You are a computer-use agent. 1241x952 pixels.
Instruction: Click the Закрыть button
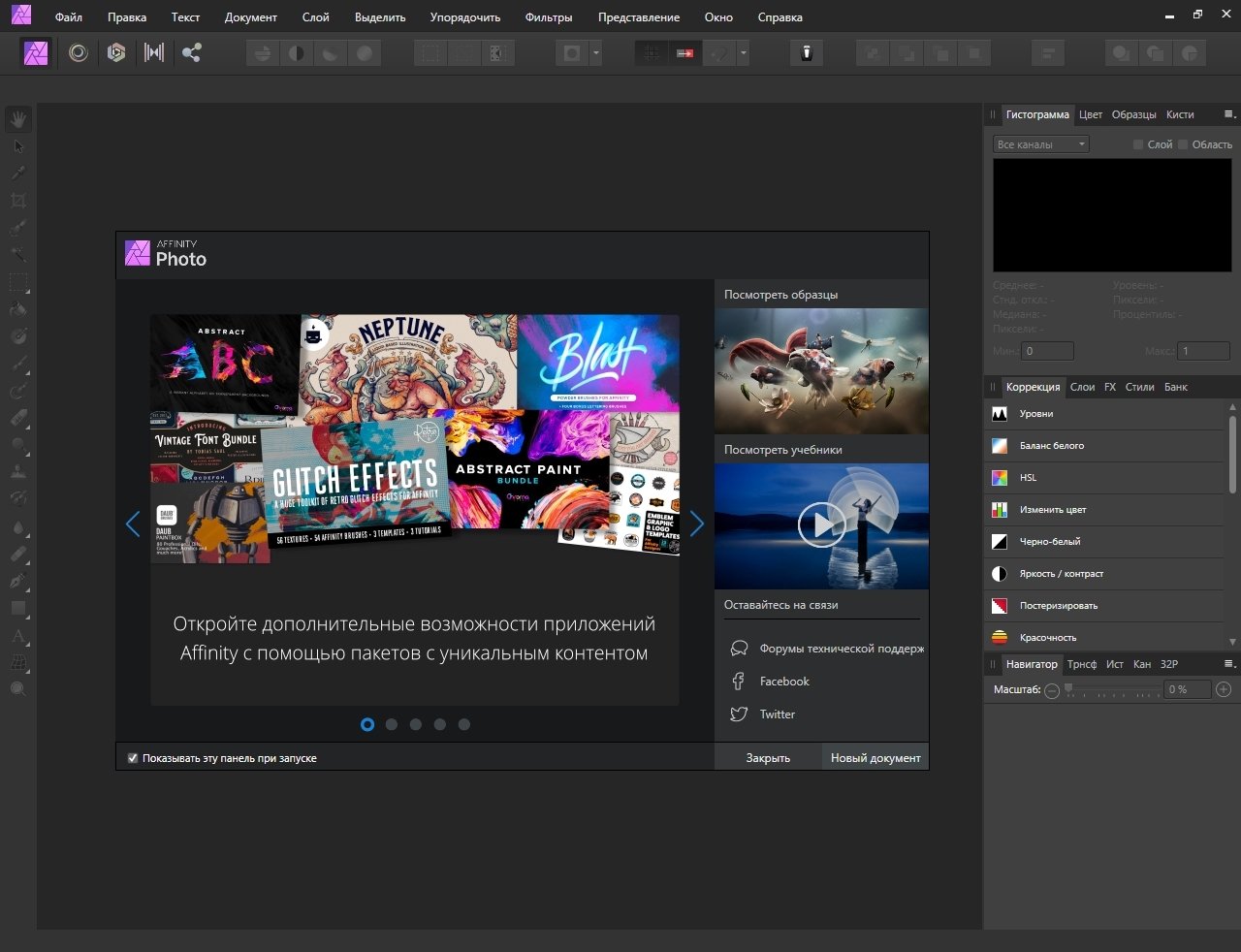tap(768, 758)
